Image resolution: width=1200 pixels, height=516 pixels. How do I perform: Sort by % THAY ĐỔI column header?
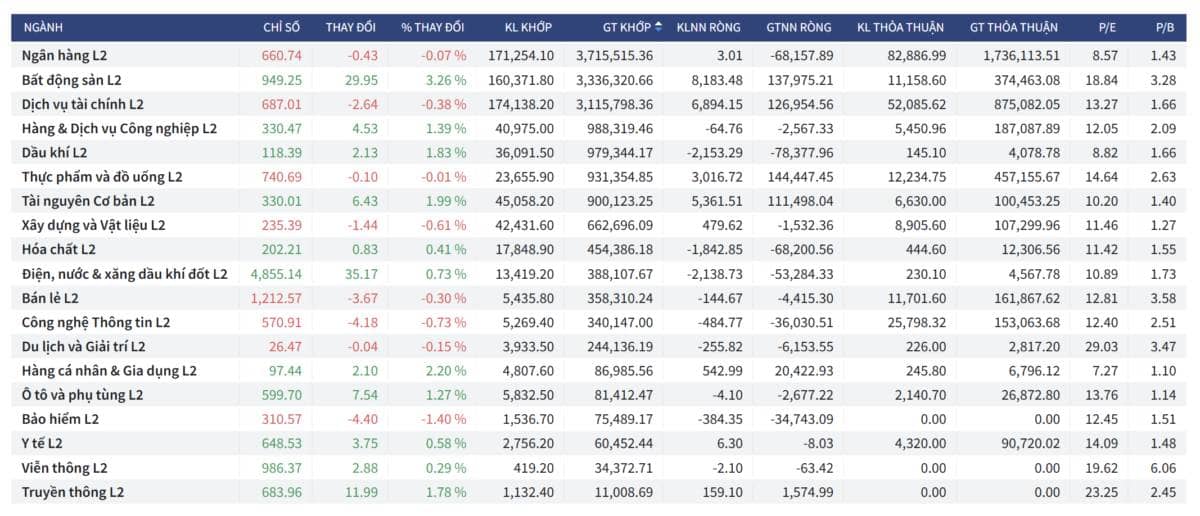click(x=433, y=27)
